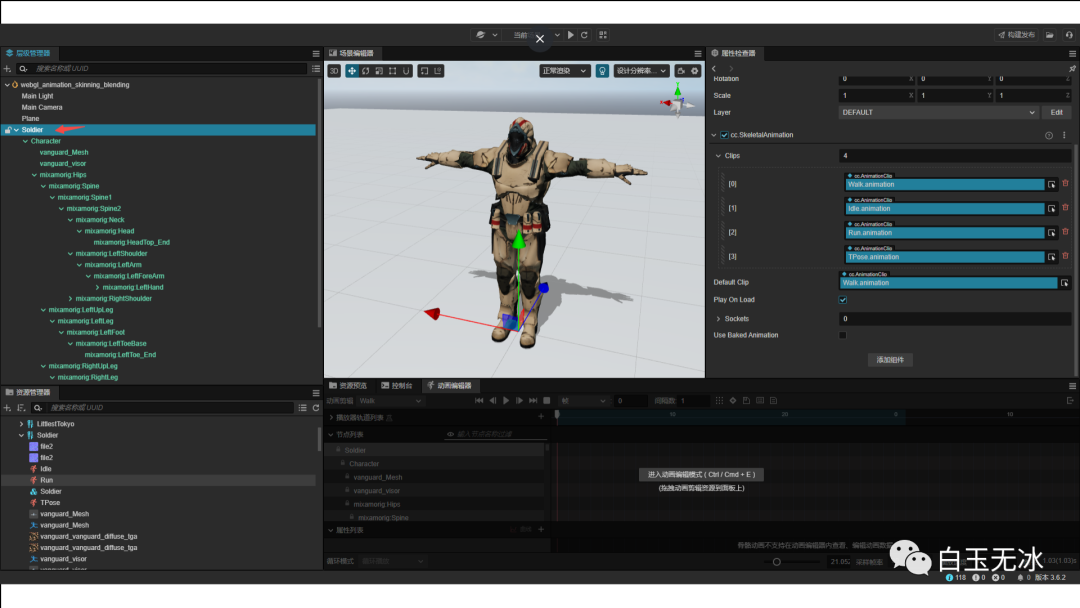
Task: Click the preview play button in top toolbar
Action: coord(571,35)
